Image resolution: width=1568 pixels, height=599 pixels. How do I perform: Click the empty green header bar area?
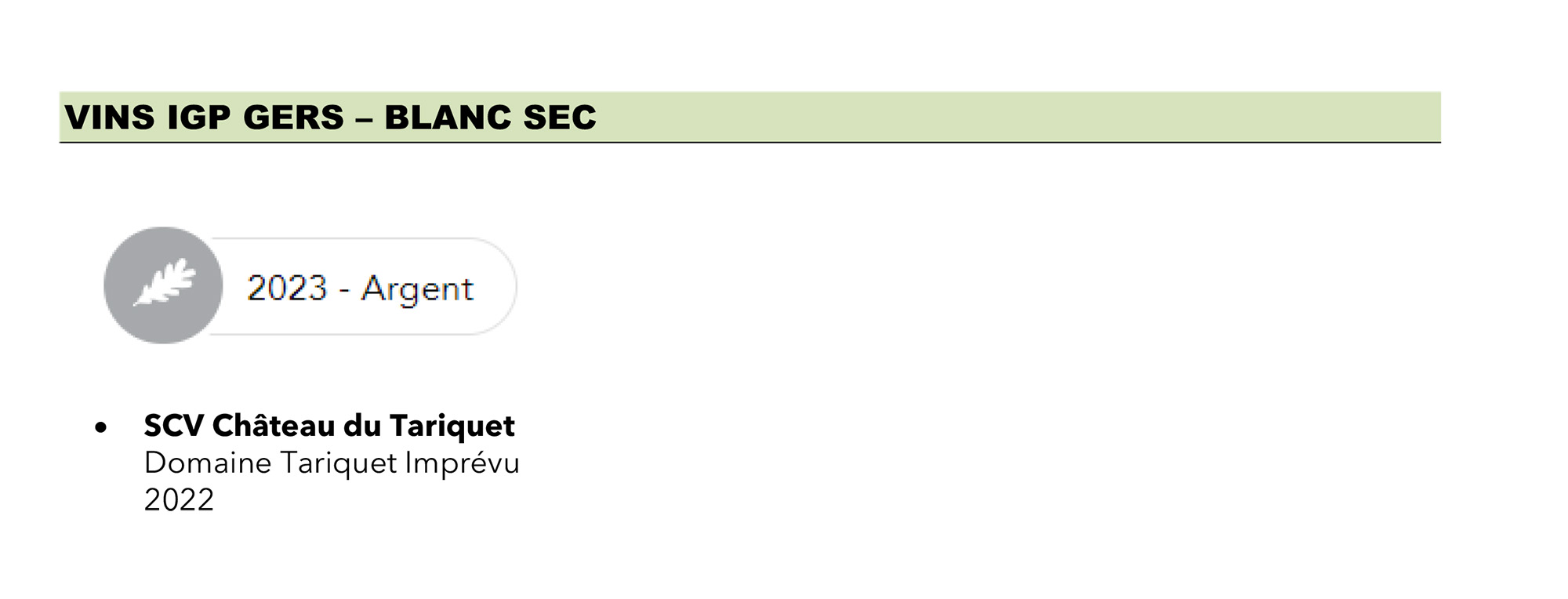pos(1019,117)
